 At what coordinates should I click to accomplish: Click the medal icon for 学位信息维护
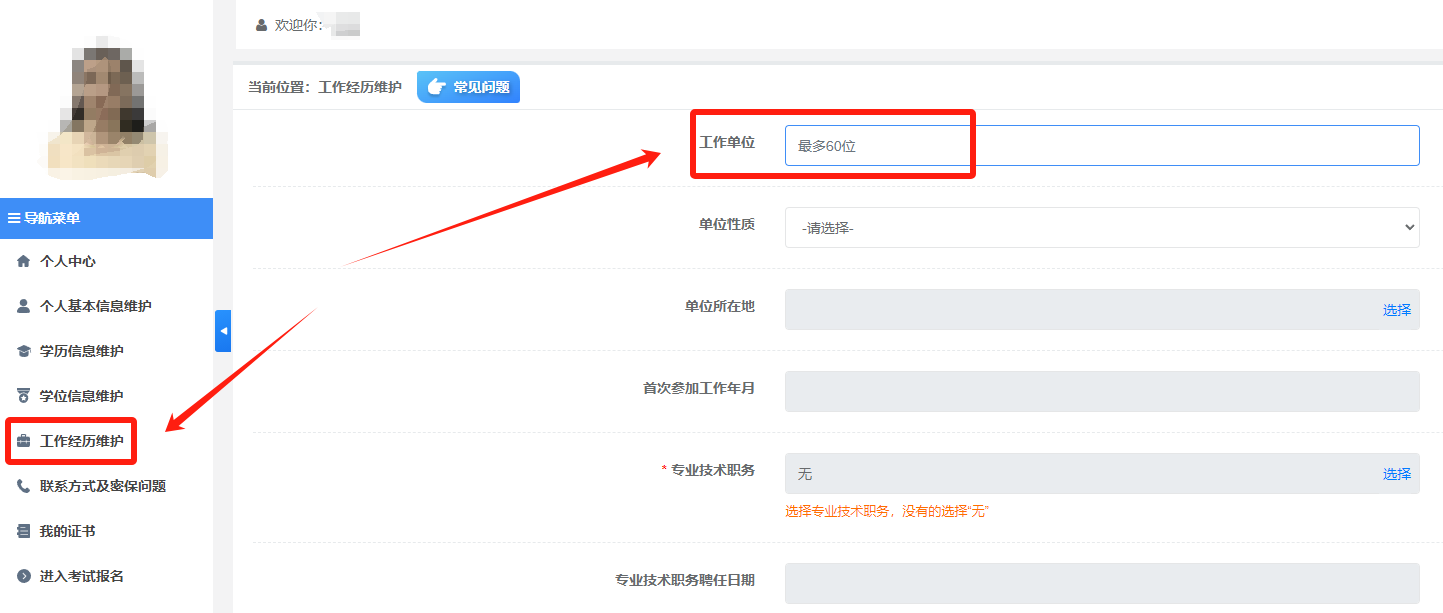pos(24,397)
